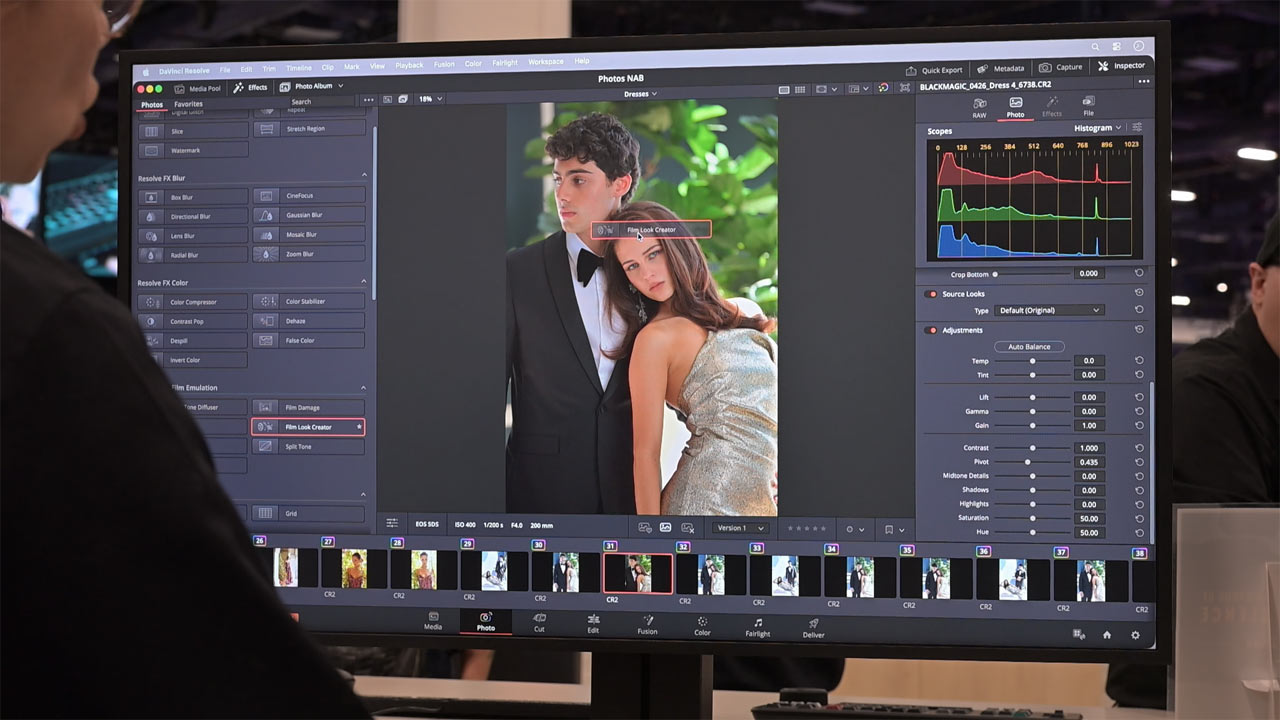Toggle favorite star on Film Look Creator
Viewport: 1280px width, 720px height.
click(359, 427)
